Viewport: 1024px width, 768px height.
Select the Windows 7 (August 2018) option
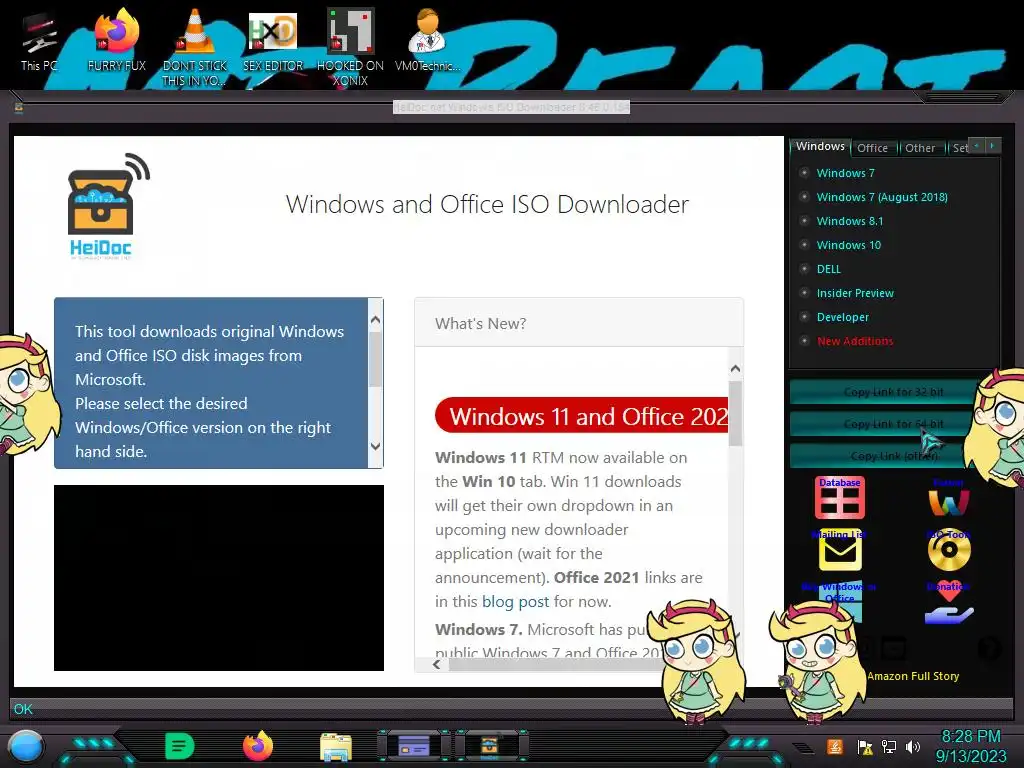pos(874,197)
